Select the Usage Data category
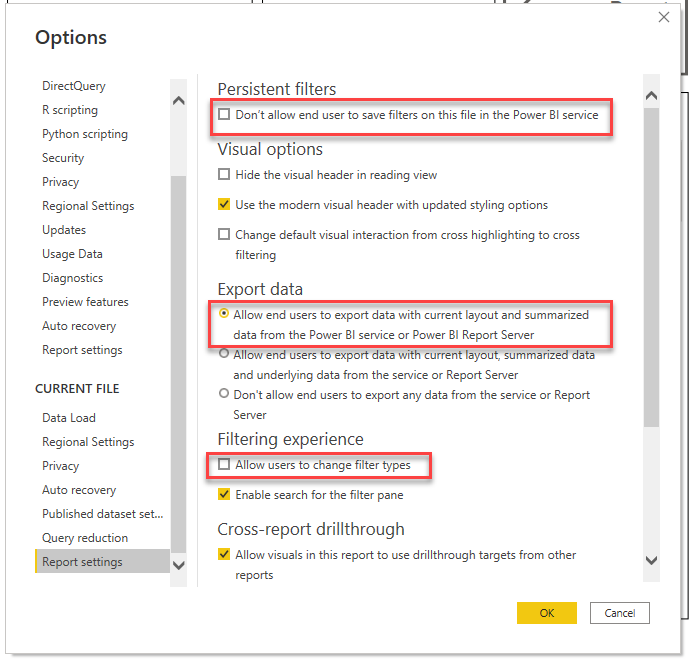Screen dimensions: 692x663 pyautogui.click(x=72, y=254)
